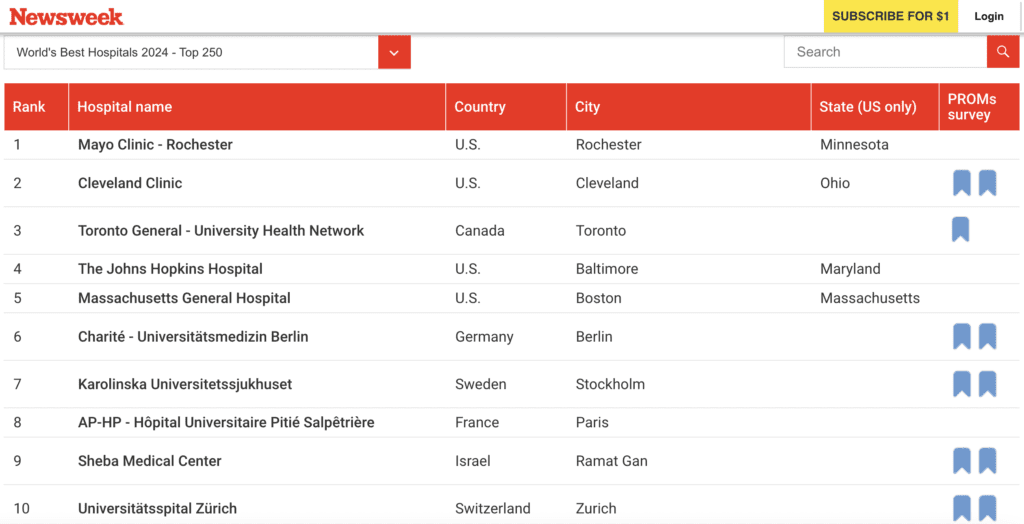The height and width of the screenshot is (524, 1024).
Task: Click the PROMs survey column header
Action: [979, 106]
